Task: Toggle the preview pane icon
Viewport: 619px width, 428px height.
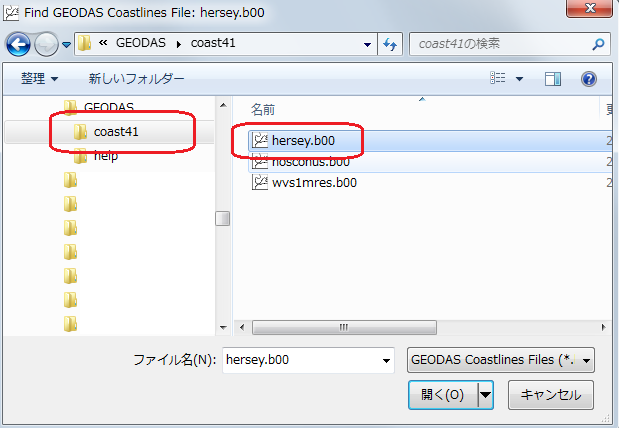Action: click(553, 79)
